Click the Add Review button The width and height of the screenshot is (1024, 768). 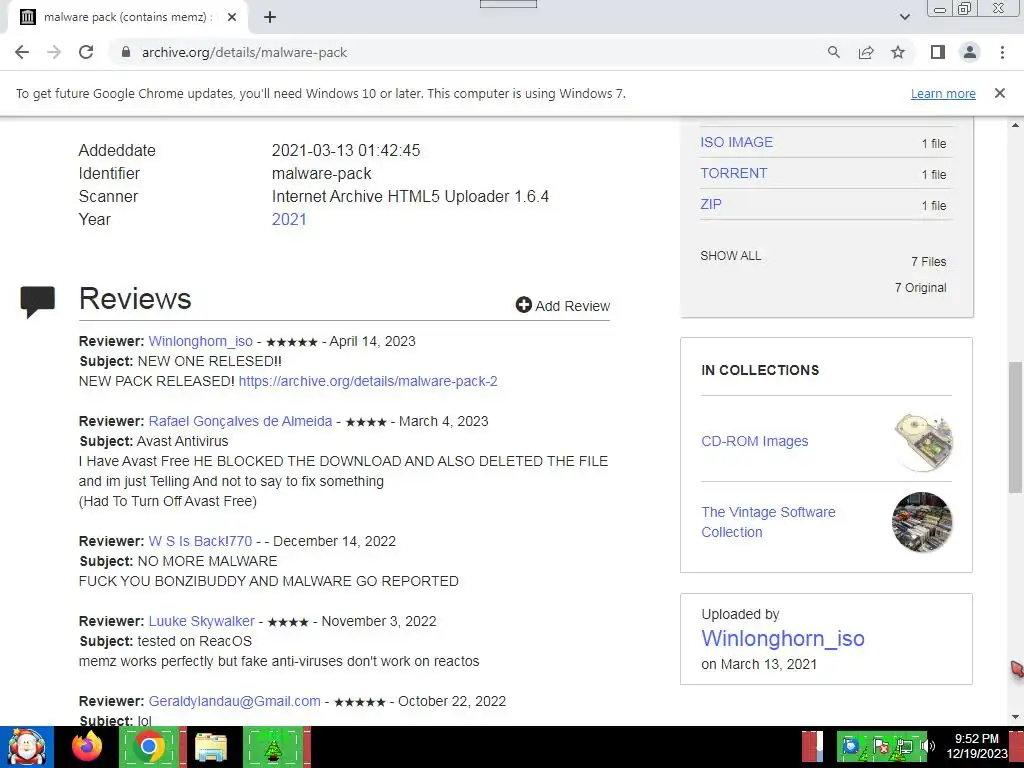562,306
